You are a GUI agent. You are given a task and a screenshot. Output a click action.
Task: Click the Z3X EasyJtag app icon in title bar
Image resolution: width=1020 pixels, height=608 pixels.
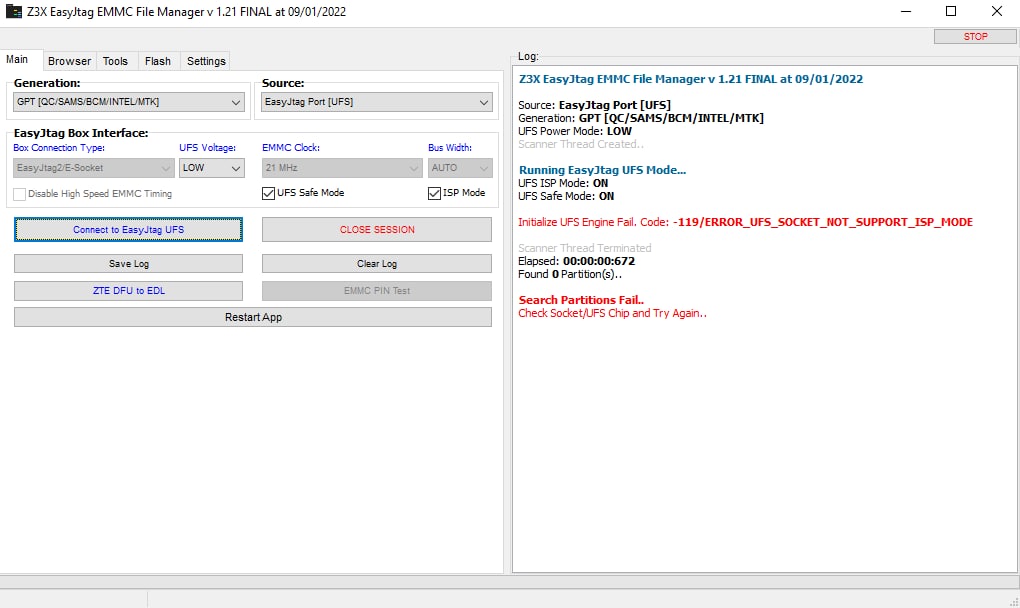pyautogui.click(x=14, y=11)
